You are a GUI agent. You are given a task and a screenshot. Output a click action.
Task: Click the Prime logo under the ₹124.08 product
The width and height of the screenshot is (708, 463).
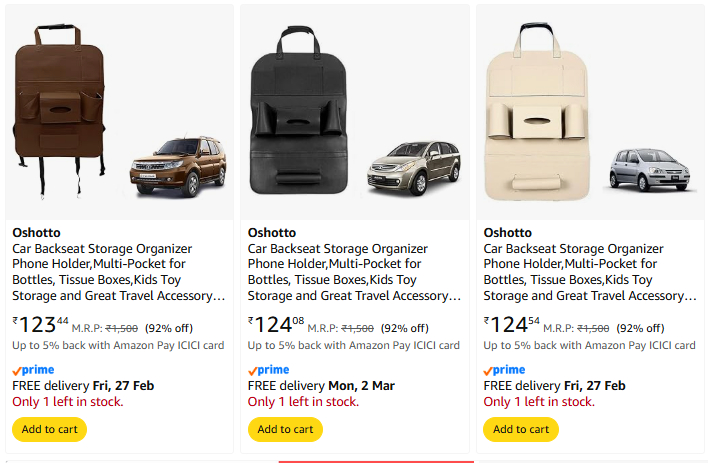pos(269,370)
